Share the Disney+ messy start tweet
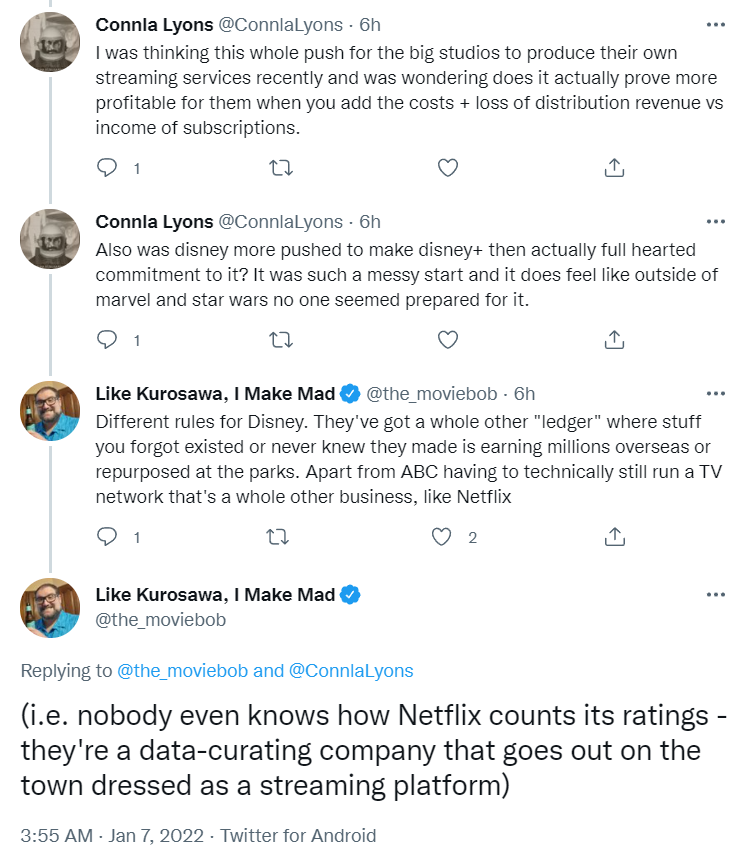 616,339
